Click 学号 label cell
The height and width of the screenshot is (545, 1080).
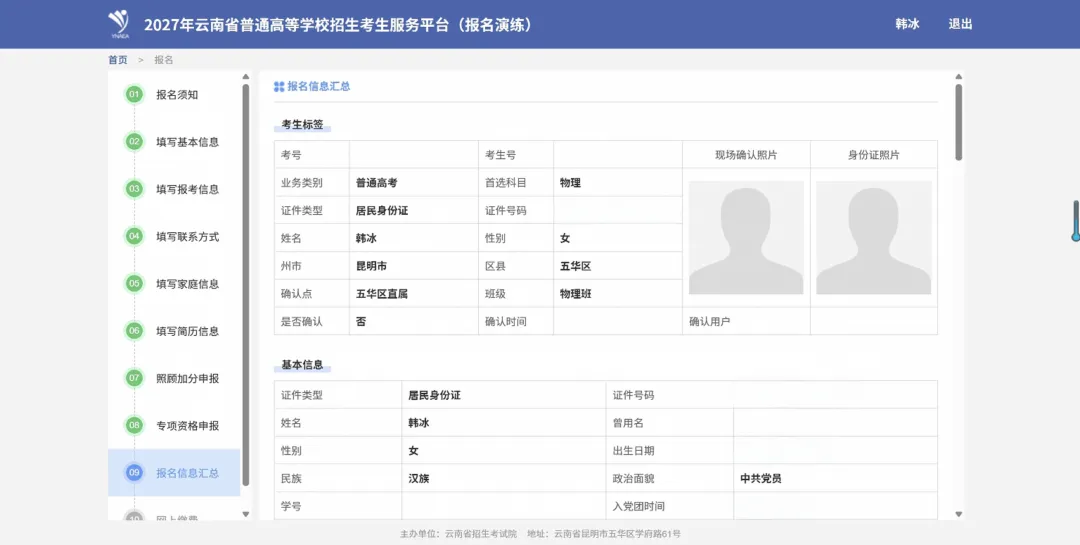(338, 506)
